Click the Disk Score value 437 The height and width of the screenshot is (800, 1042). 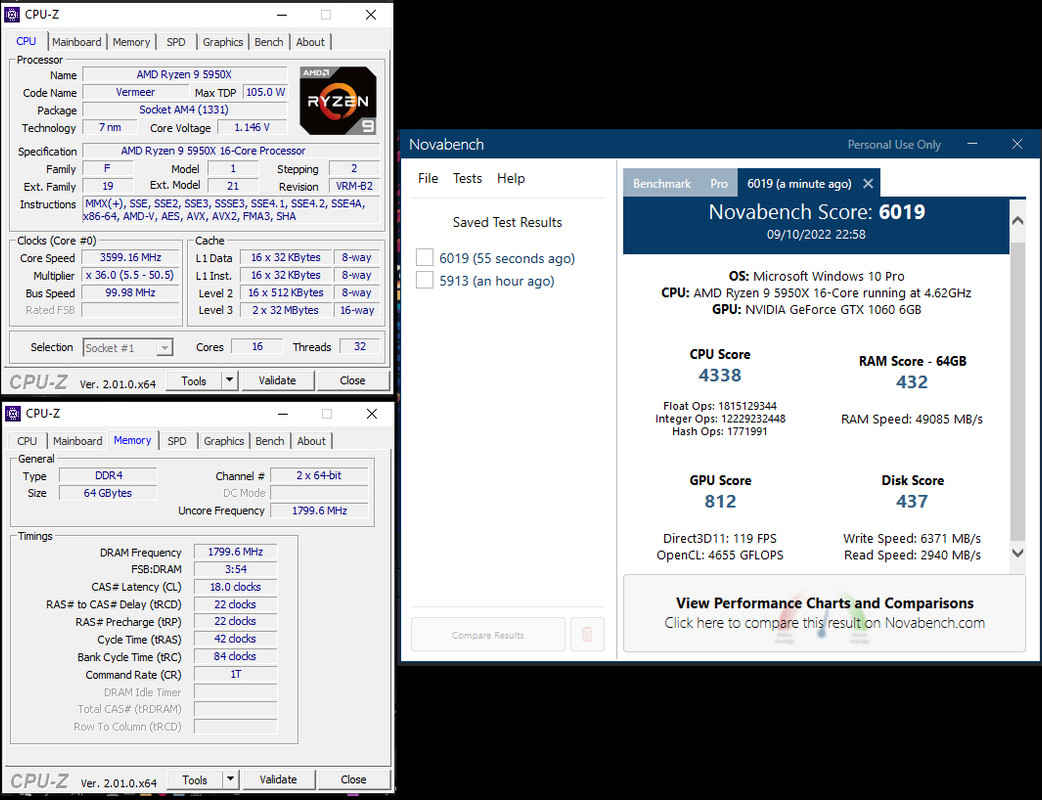click(x=912, y=502)
